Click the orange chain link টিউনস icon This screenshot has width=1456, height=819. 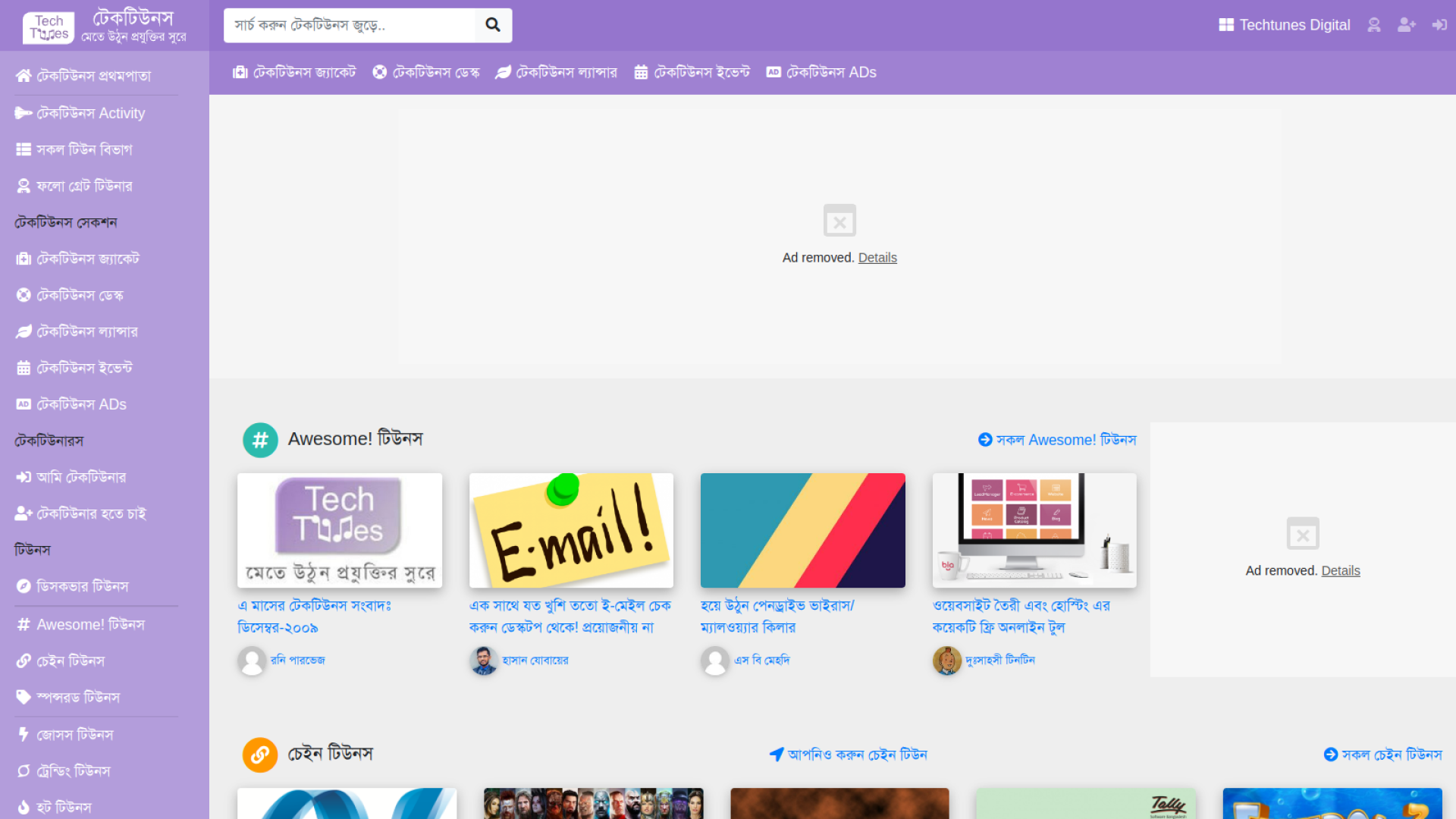(260, 755)
